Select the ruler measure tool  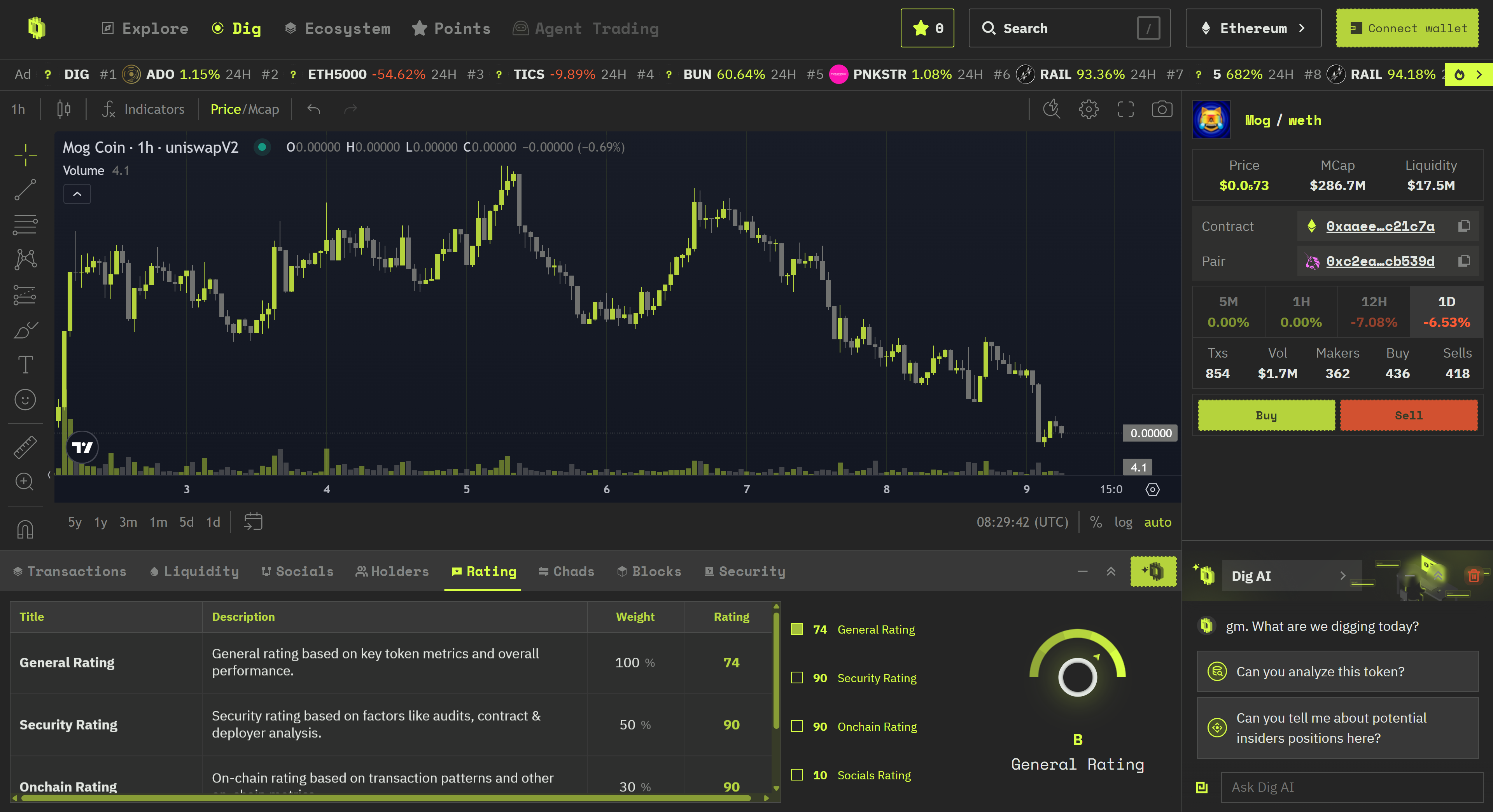coord(25,447)
